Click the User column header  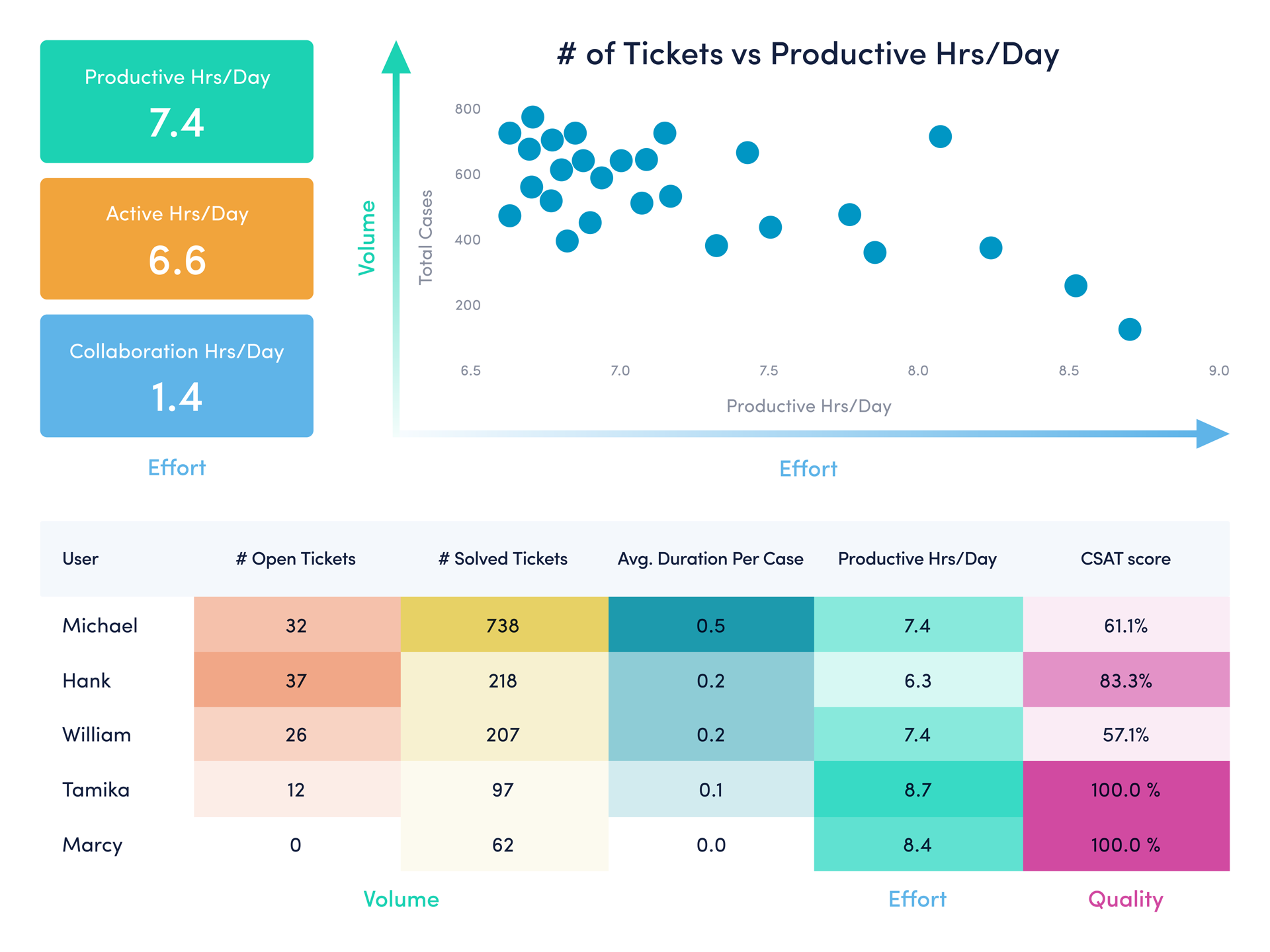[80, 559]
